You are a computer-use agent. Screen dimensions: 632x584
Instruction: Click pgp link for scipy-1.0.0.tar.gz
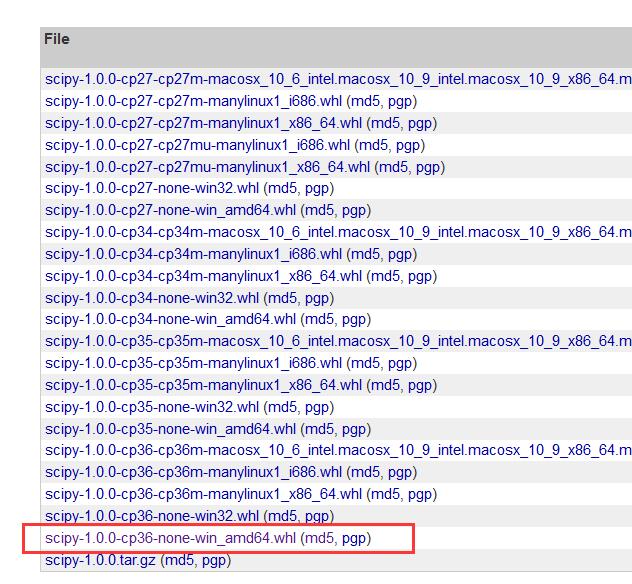(214, 561)
